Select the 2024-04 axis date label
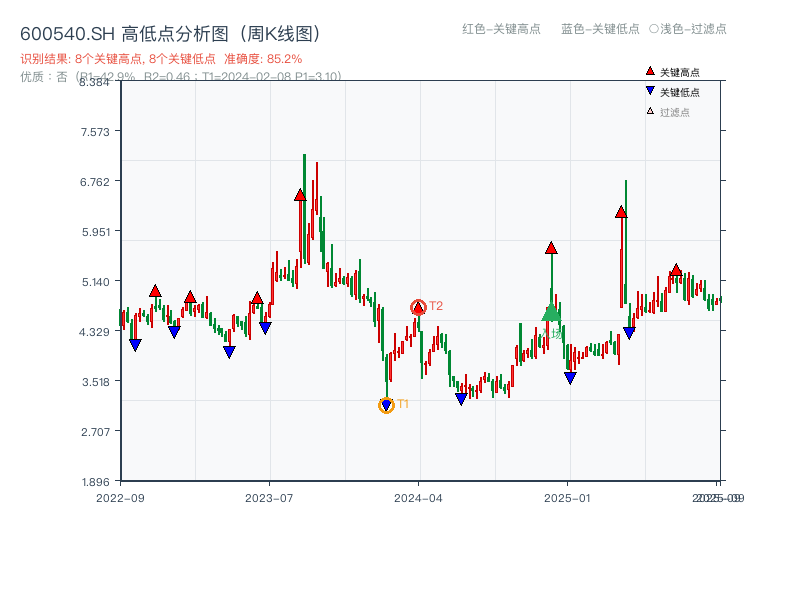Viewport: 800px width, 600px height. tap(418, 497)
